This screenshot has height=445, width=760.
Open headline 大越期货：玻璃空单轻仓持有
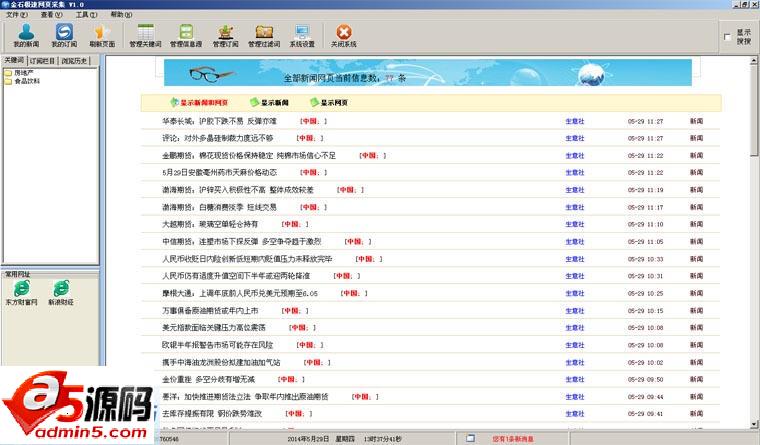pyautogui.click(x=210, y=224)
